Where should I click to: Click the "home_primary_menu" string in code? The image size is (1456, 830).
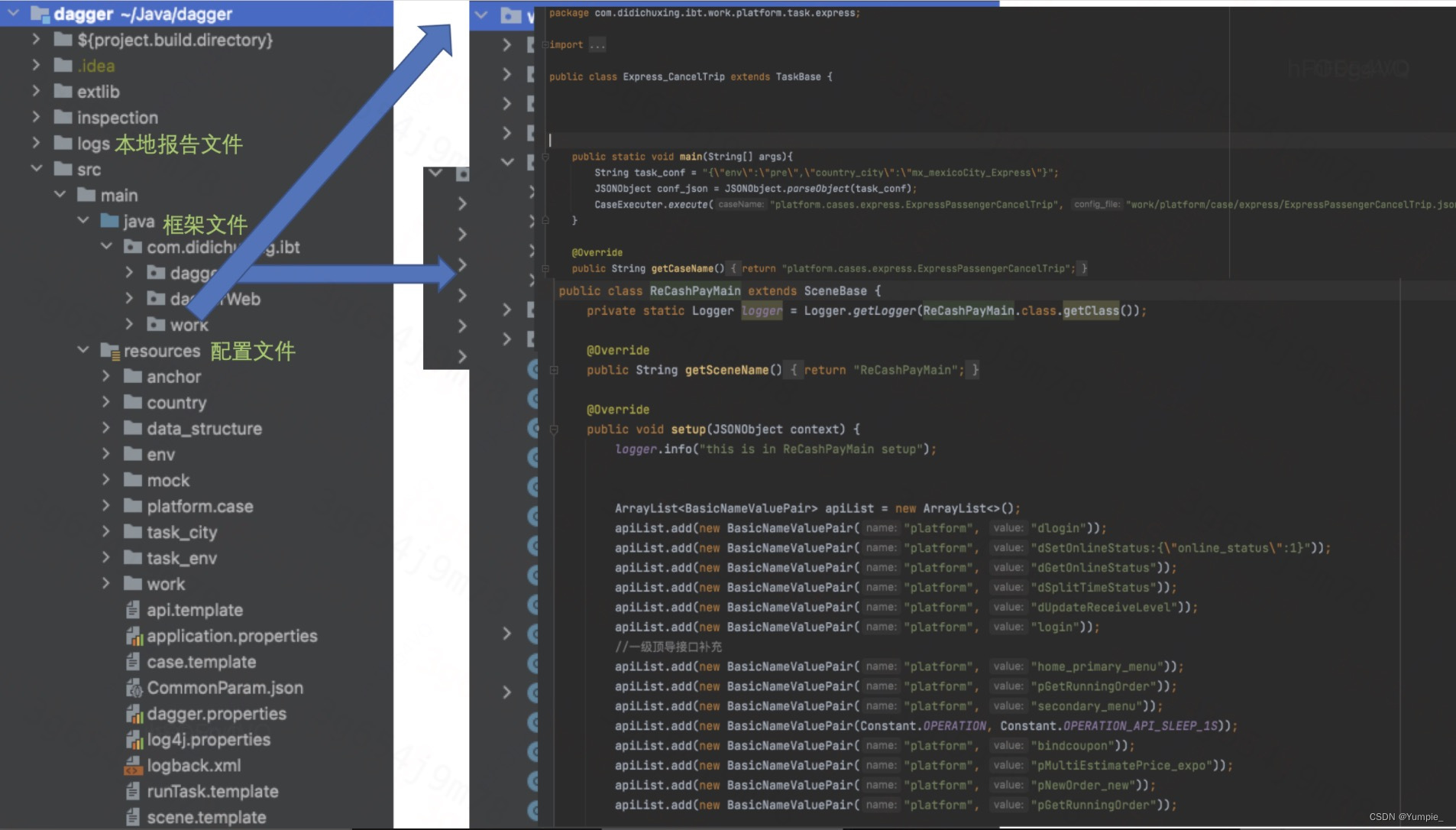(1101, 667)
